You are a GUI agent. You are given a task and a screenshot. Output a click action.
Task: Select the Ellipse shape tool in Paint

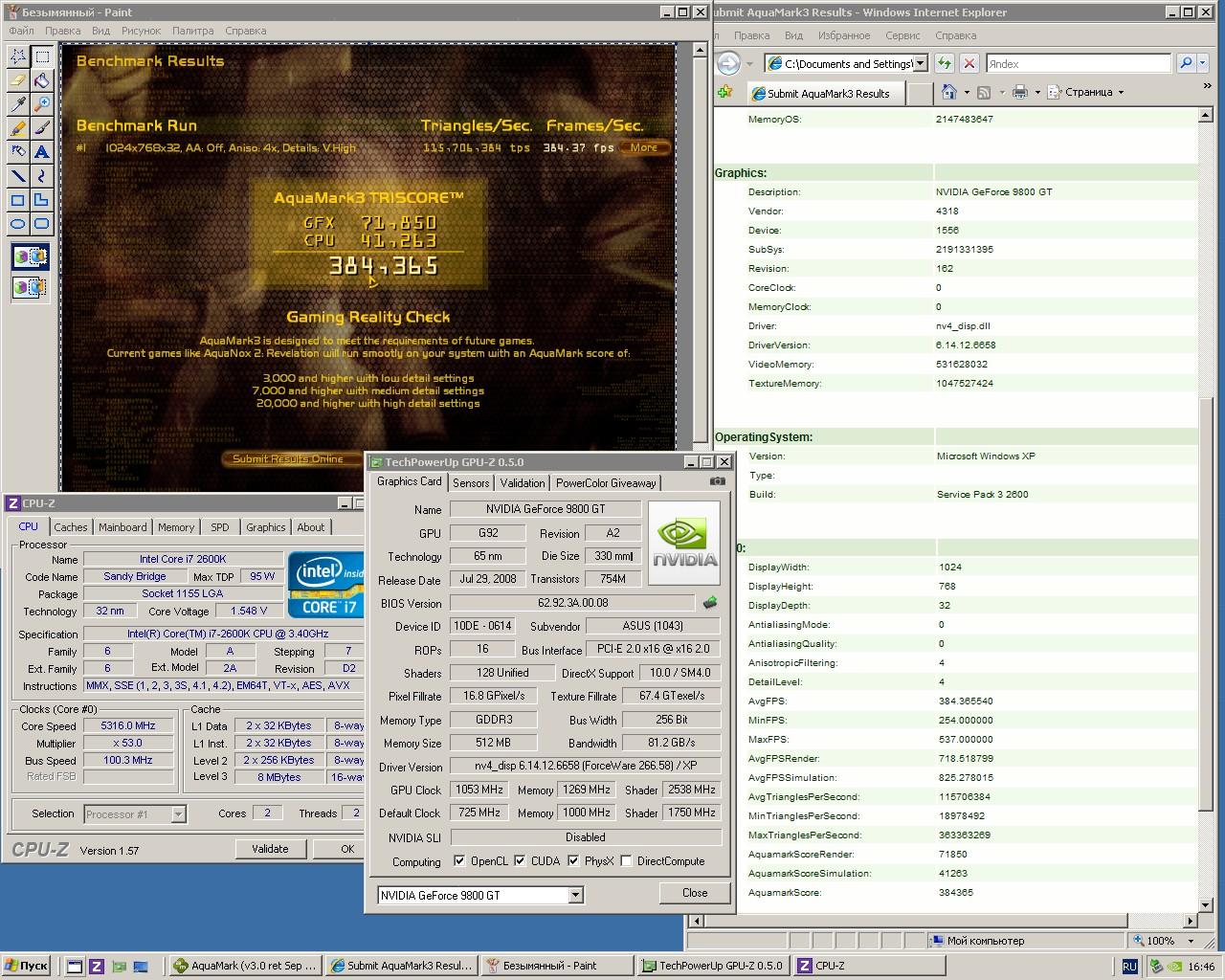[17, 224]
